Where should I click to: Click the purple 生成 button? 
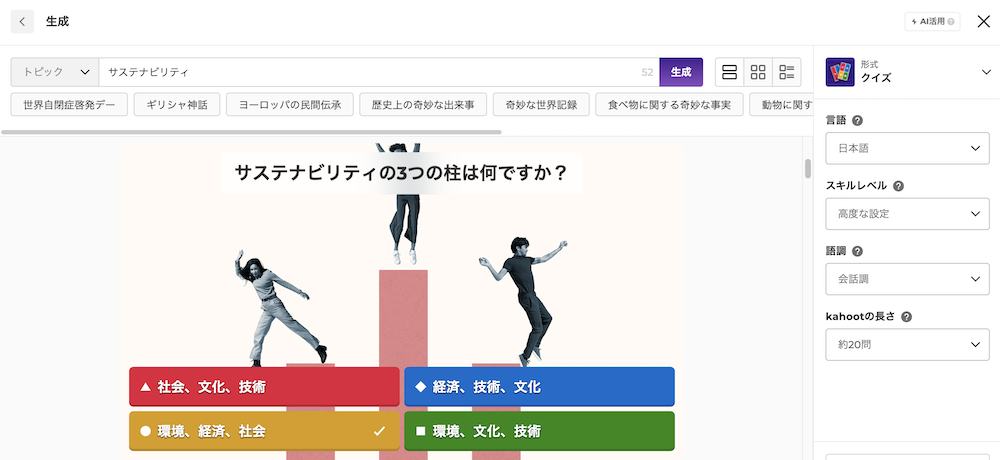(x=681, y=72)
